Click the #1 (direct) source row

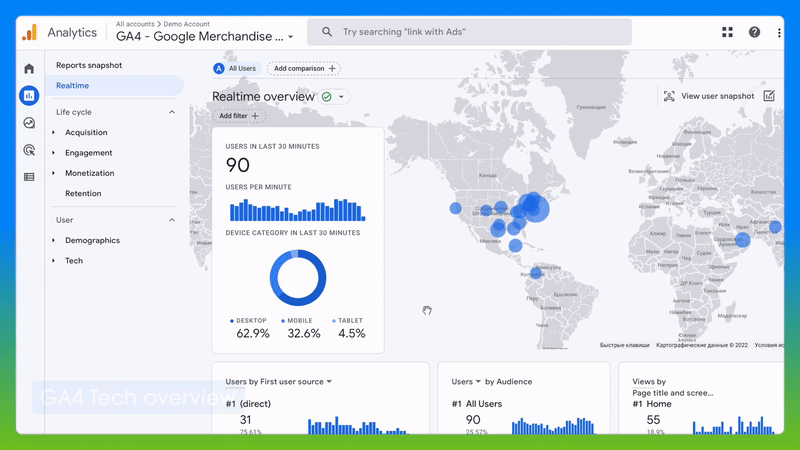click(248, 404)
